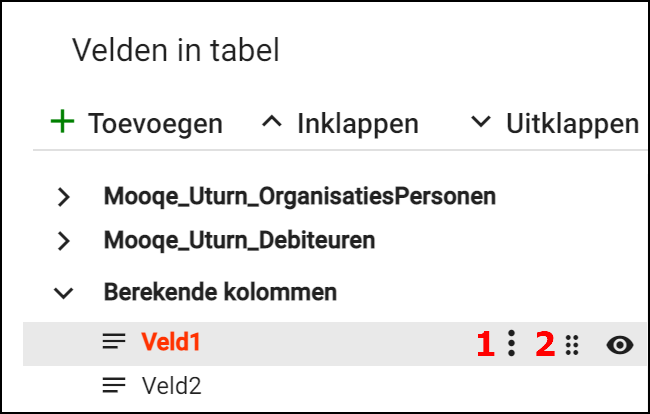Select the Veld1 field name

(x=171, y=342)
